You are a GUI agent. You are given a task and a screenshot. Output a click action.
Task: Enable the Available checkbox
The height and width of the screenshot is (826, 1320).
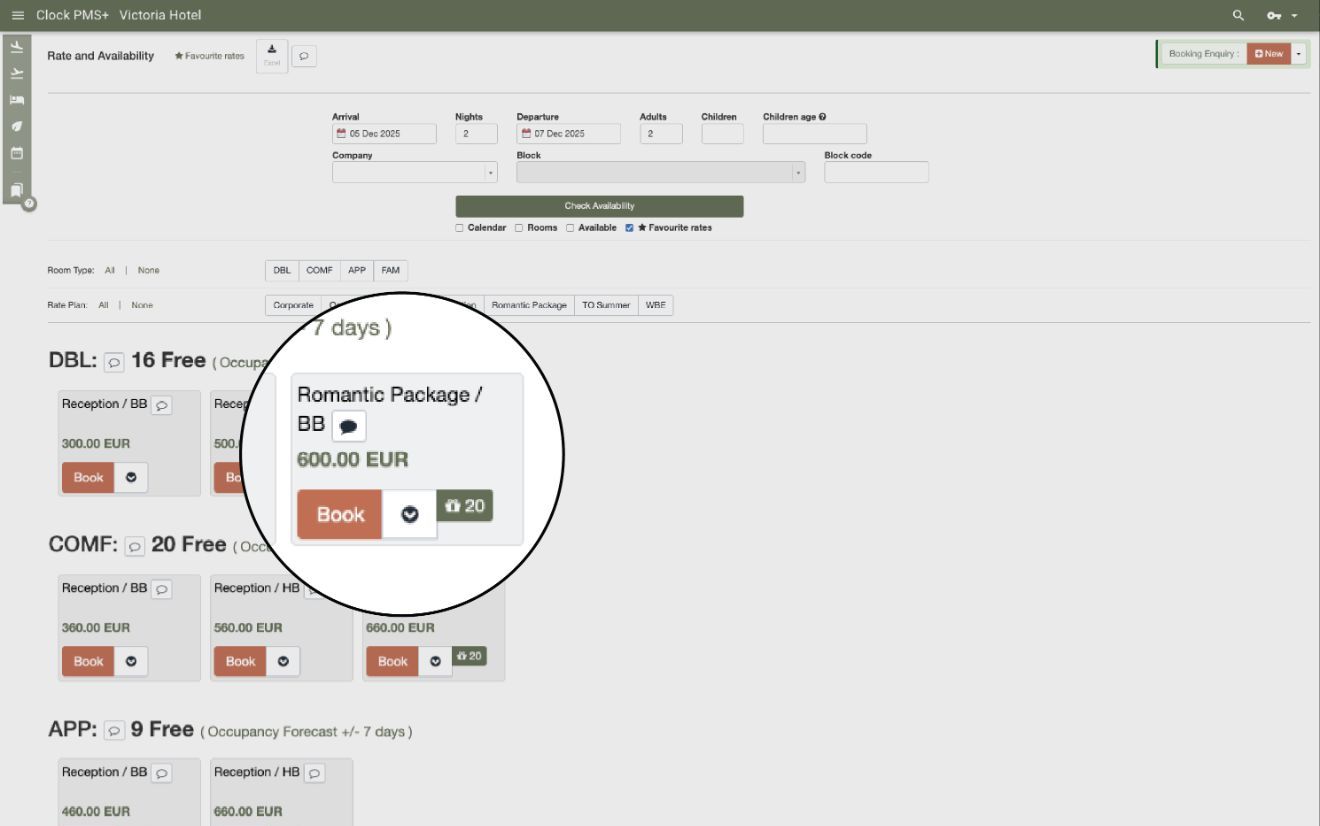coord(570,227)
